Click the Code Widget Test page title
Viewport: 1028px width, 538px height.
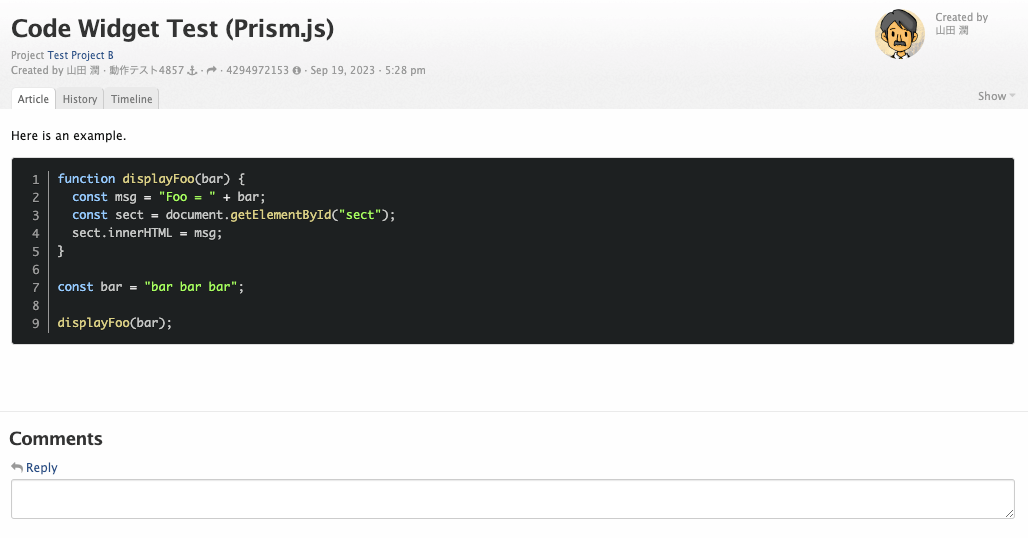pyautogui.click(x=172, y=28)
